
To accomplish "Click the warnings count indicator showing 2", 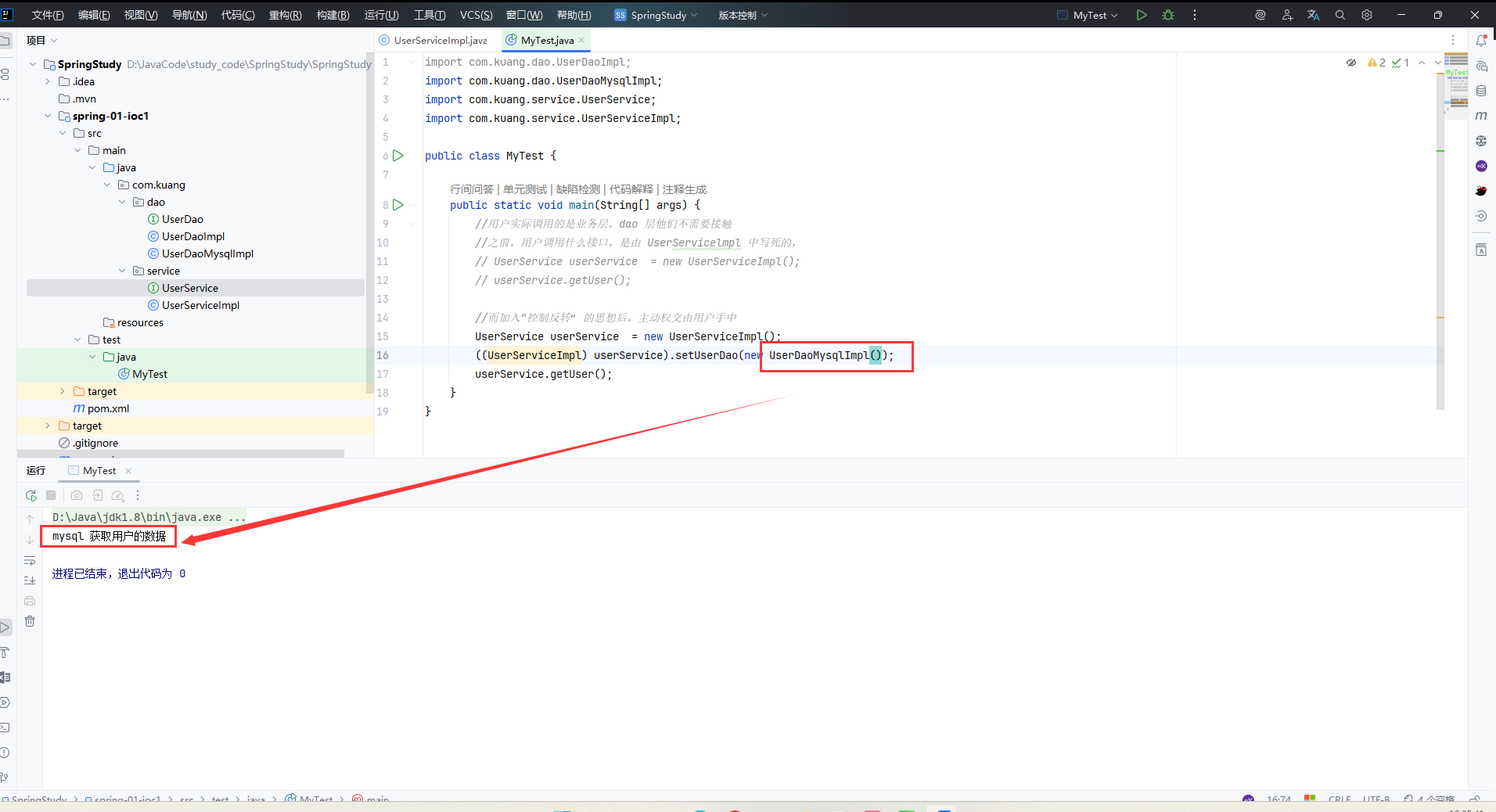I will [1376, 63].
